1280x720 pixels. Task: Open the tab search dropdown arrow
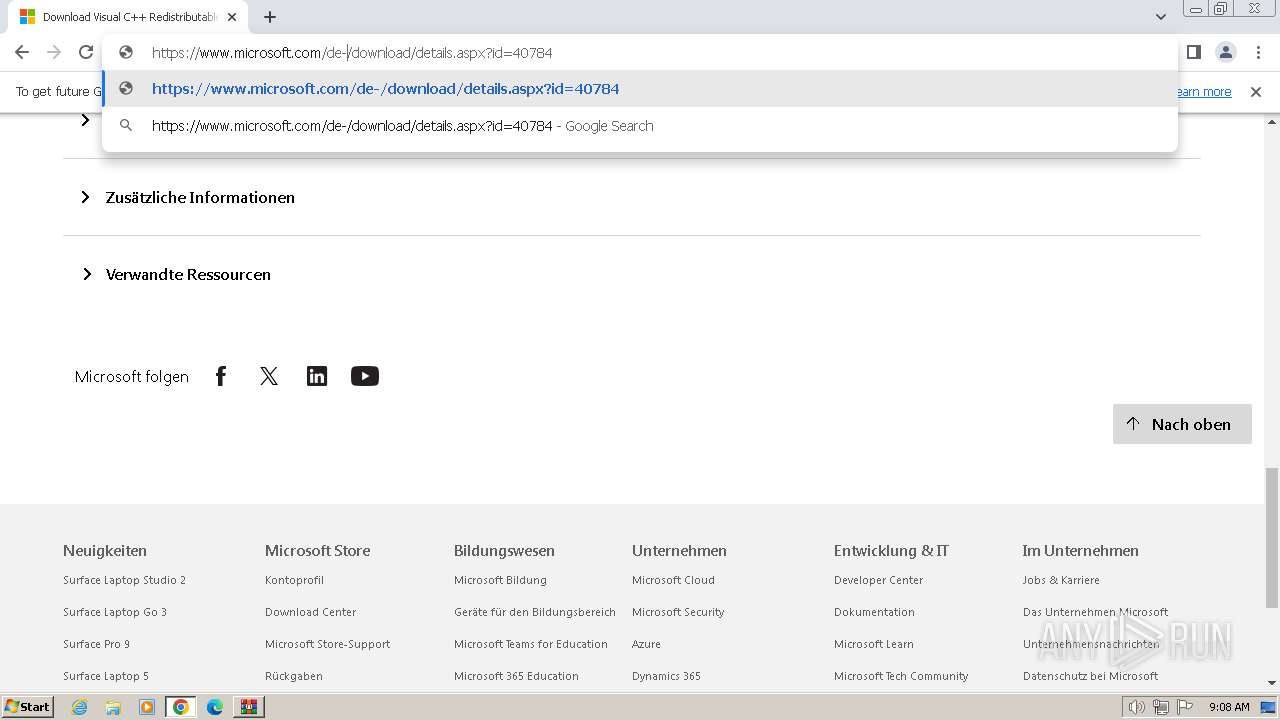click(x=1160, y=17)
